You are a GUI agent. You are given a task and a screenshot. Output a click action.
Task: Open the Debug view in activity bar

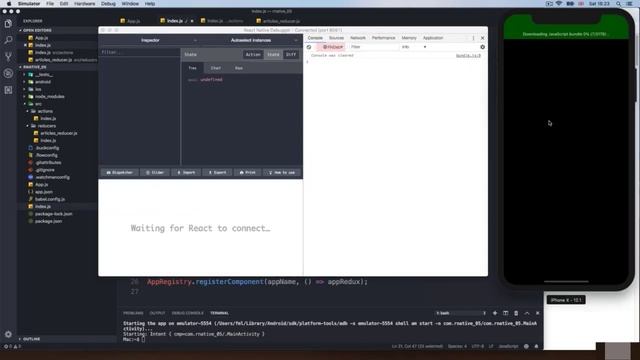pos(8,73)
